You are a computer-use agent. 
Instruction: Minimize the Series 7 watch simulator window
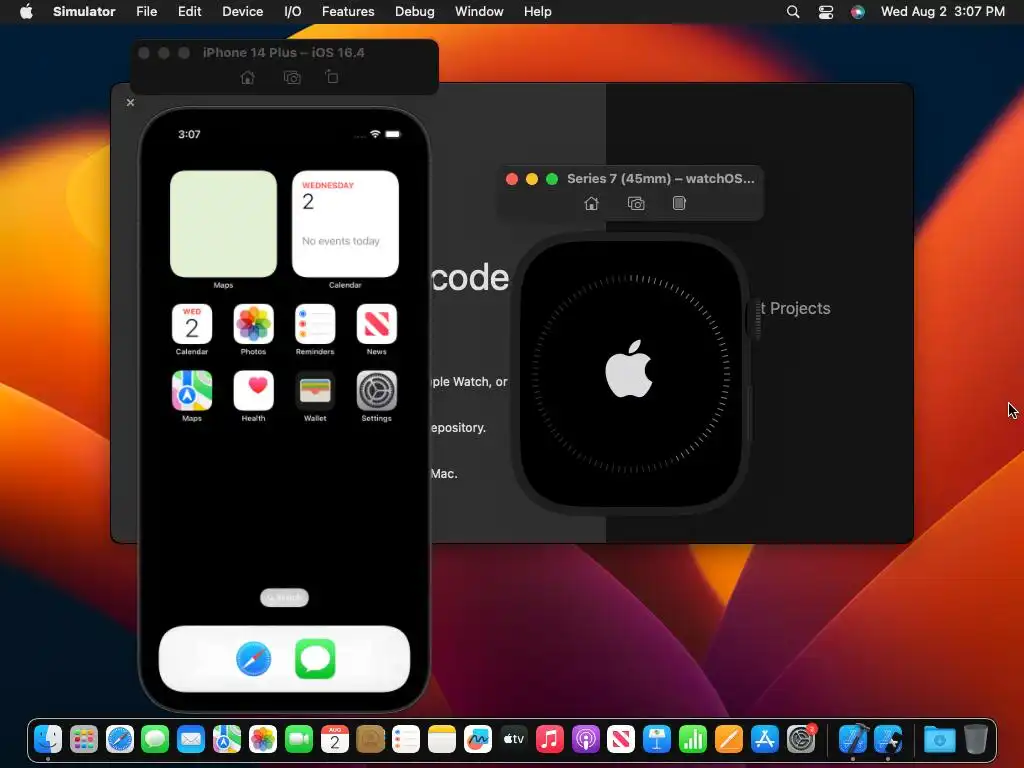pos(532,179)
